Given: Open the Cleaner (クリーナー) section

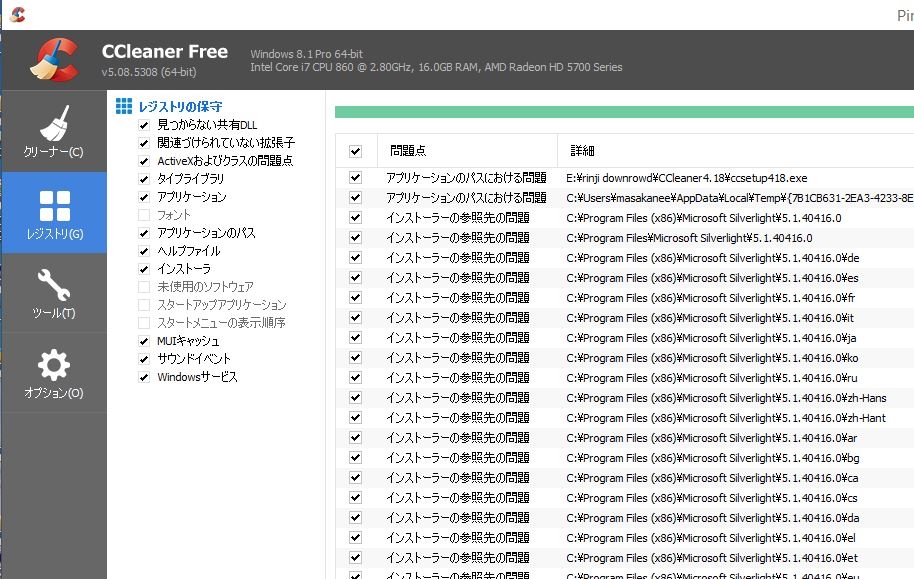Looking at the screenshot, I should click(54, 131).
